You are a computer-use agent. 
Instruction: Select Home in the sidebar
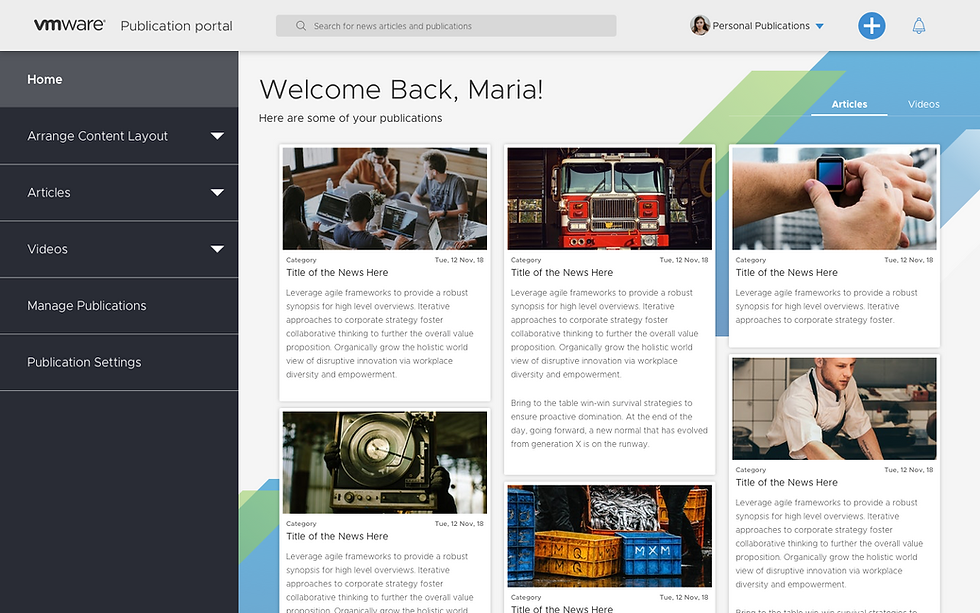[119, 79]
